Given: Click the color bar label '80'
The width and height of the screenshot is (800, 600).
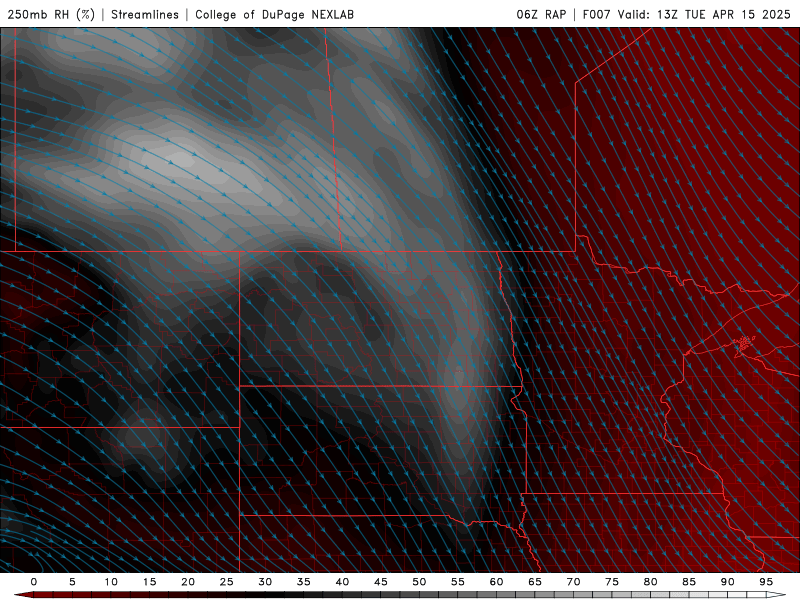Looking at the screenshot, I should tap(651, 582).
